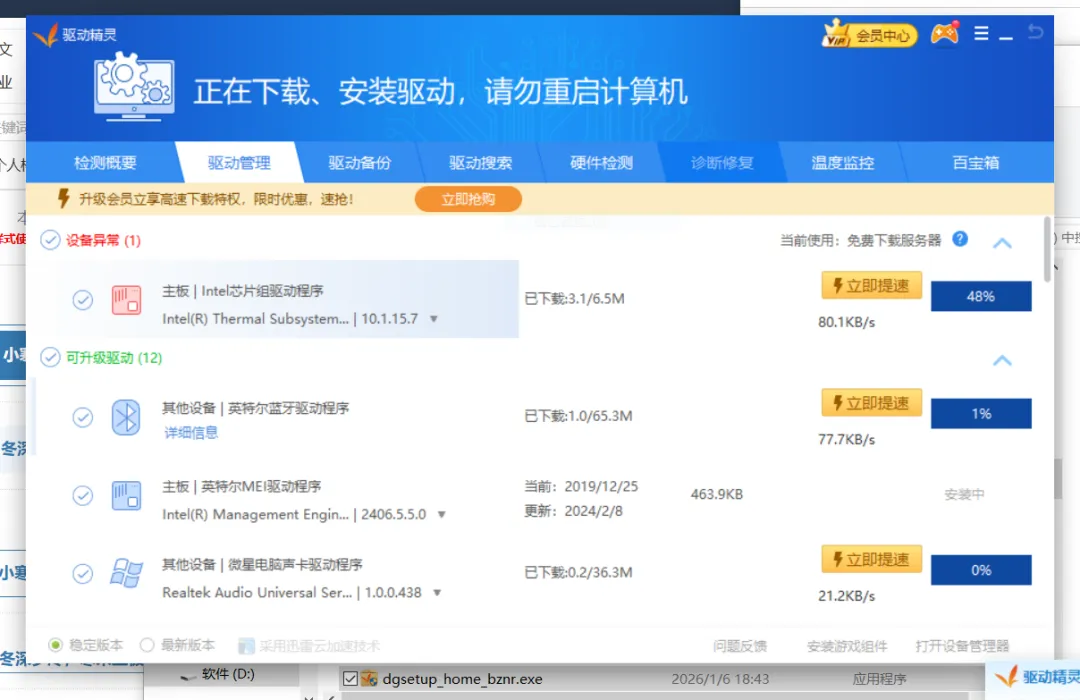This screenshot has width=1080, height=700.
Task: Toggle the 设备异常 group checkbox
Action: 50,240
